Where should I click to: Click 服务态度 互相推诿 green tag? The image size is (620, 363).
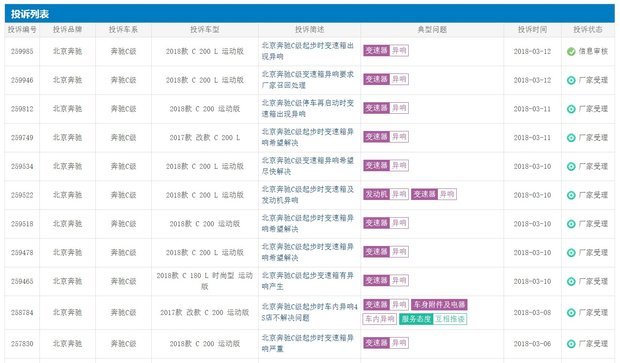[x=433, y=319]
